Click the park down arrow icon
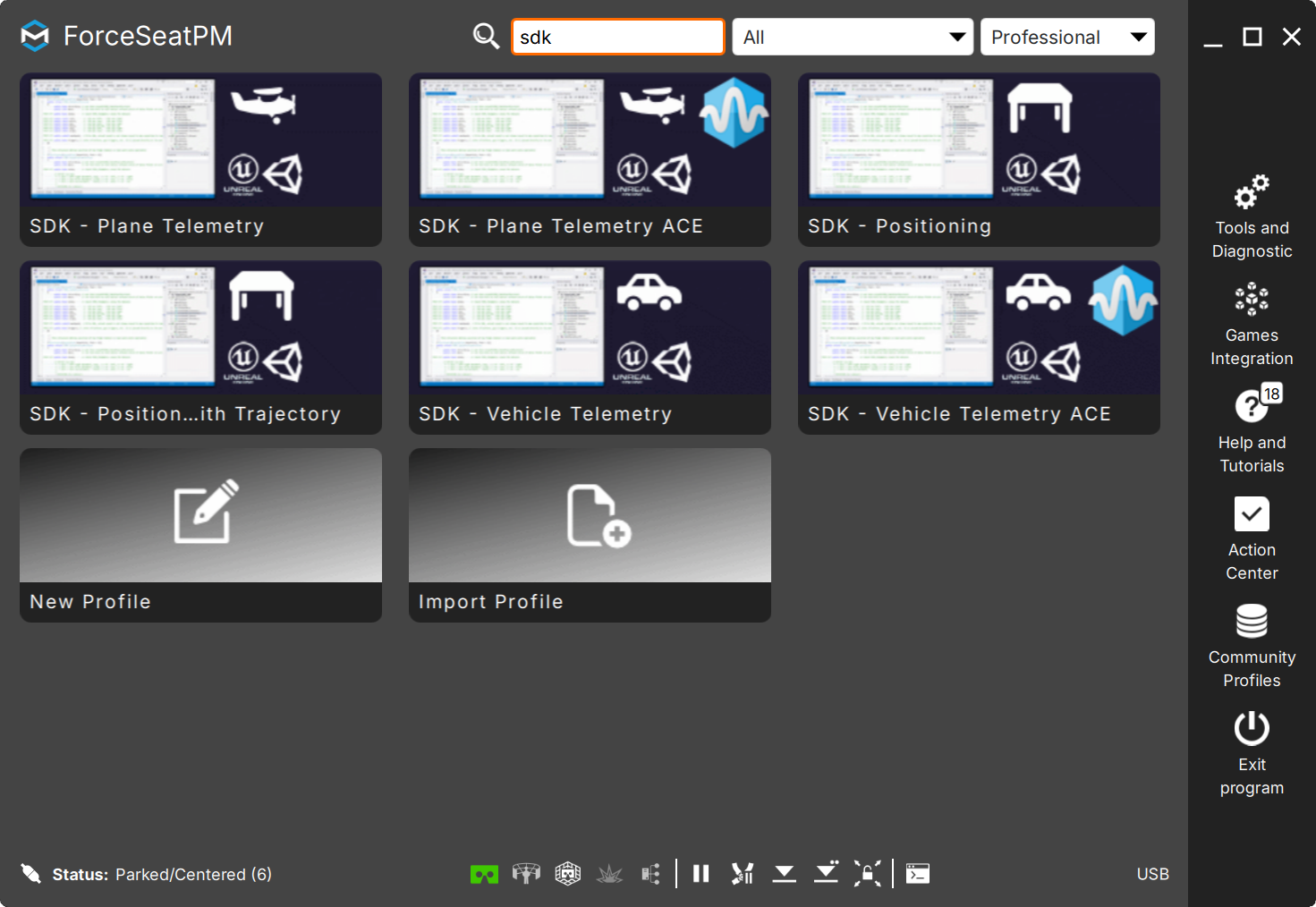This screenshot has width=1316, height=907. (785, 874)
